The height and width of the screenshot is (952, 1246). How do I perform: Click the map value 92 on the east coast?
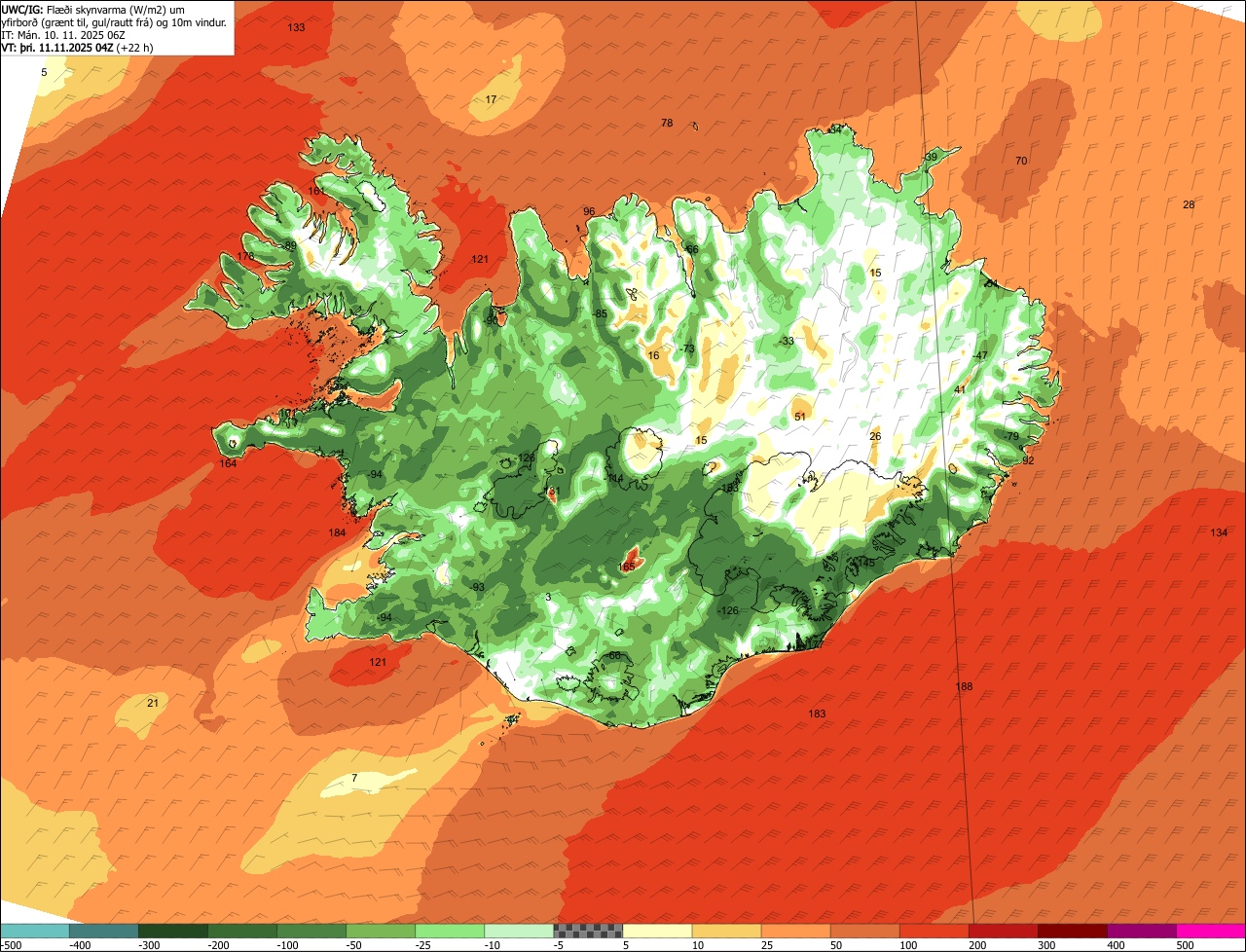point(1028,460)
